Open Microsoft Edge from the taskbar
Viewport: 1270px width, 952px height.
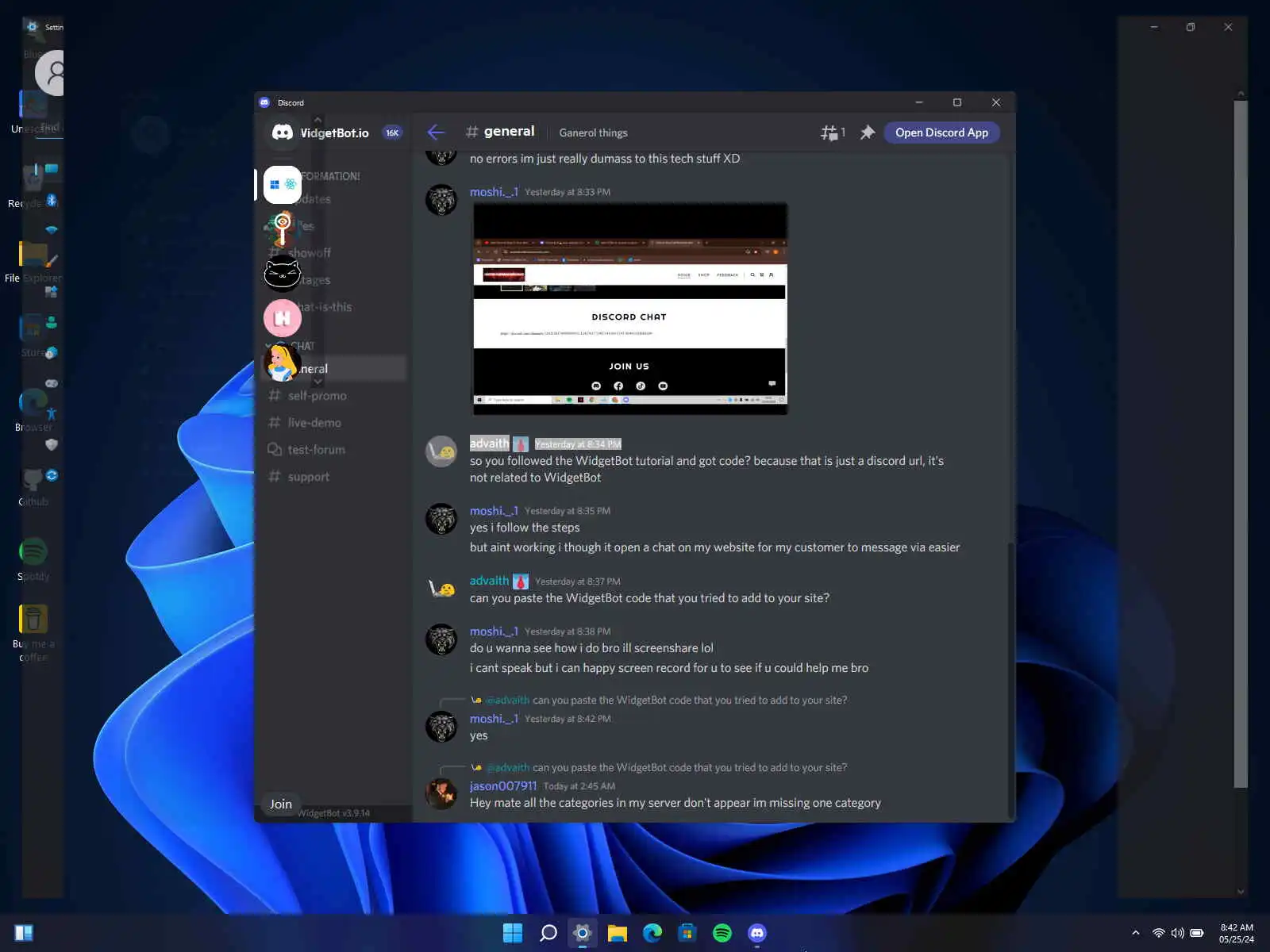pos(652,933)
